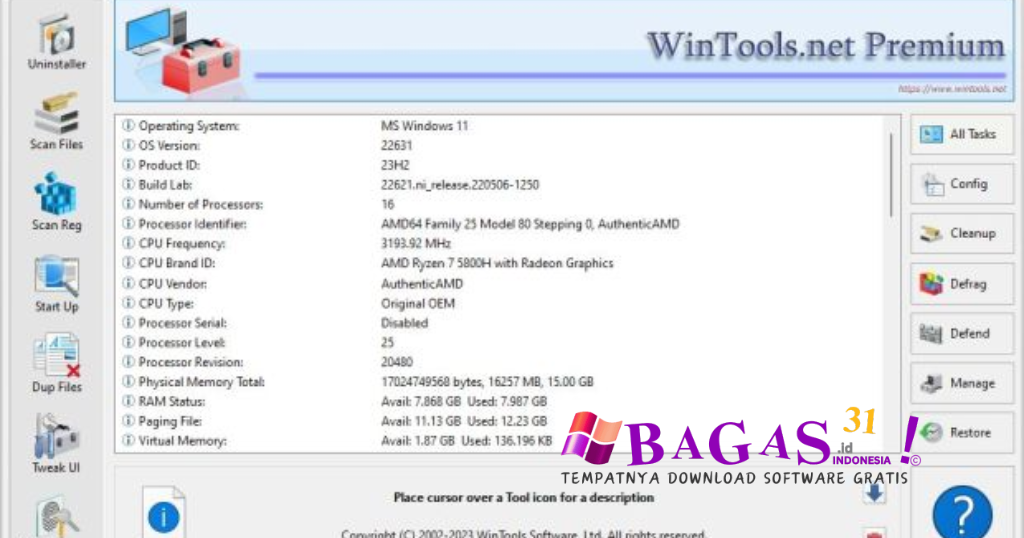1024x538 pixels.
Task: Select the CPU Vendor row
Action: pyautogui.click(x=502, y=284)
